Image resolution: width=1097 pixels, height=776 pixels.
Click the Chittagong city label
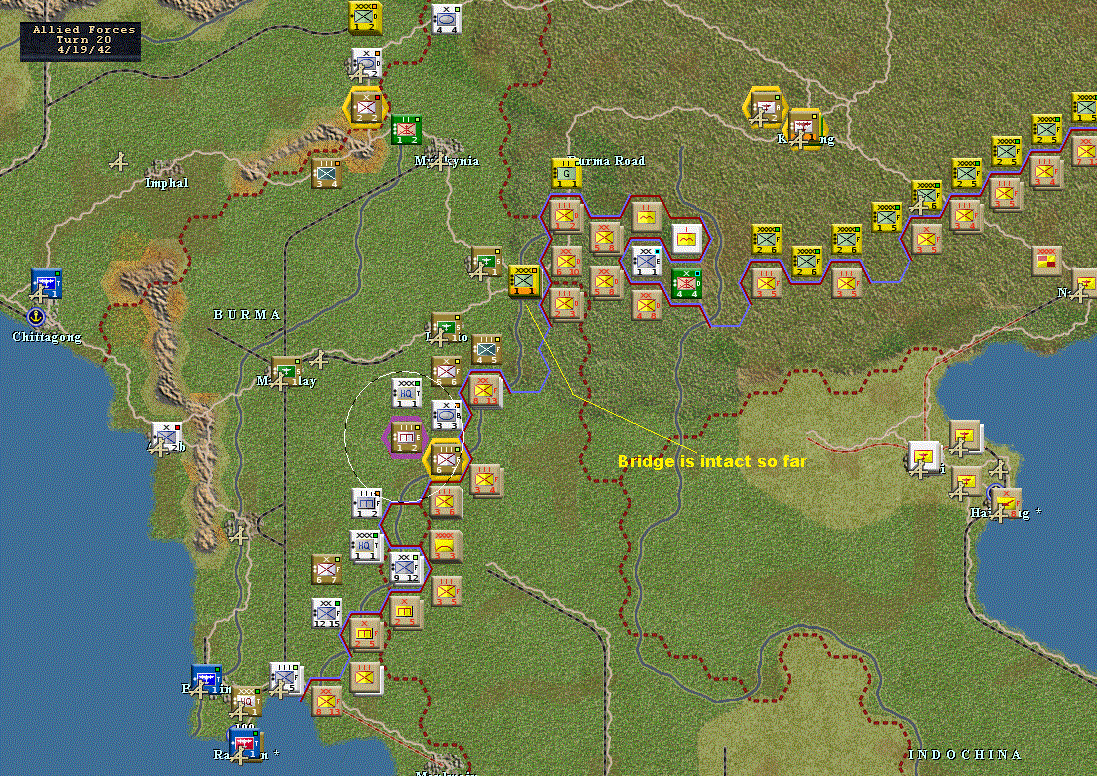click(x=47, y=337)
